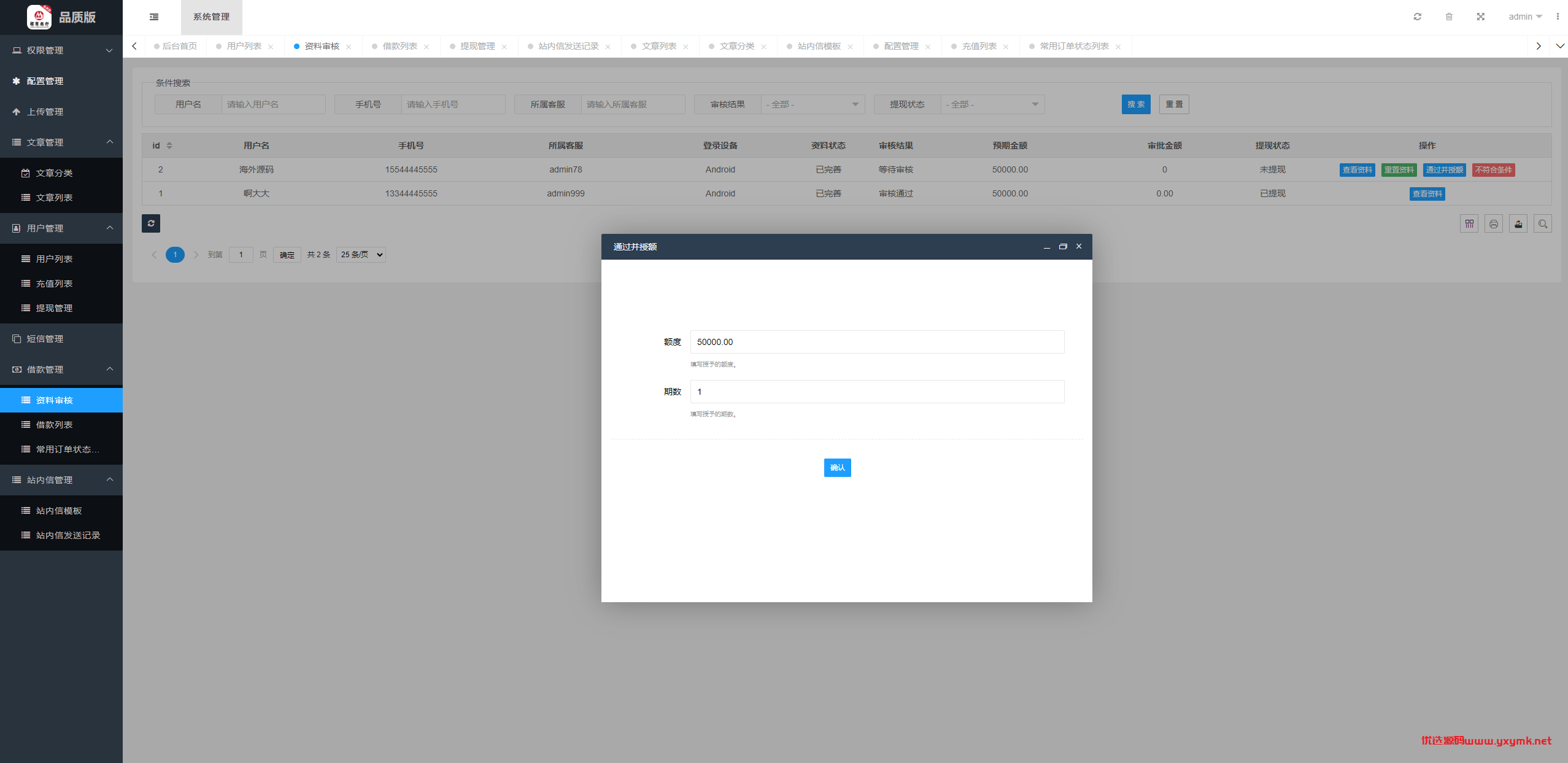The width and height of the screenshot is (1568, 763).
Task: Click the 确认 button in dialog
Action: click(x=837, y=468)
